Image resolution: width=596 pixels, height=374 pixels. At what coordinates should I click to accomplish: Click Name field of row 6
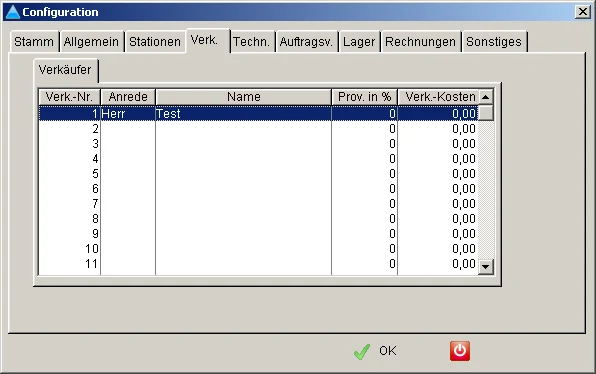coord(244,189)
